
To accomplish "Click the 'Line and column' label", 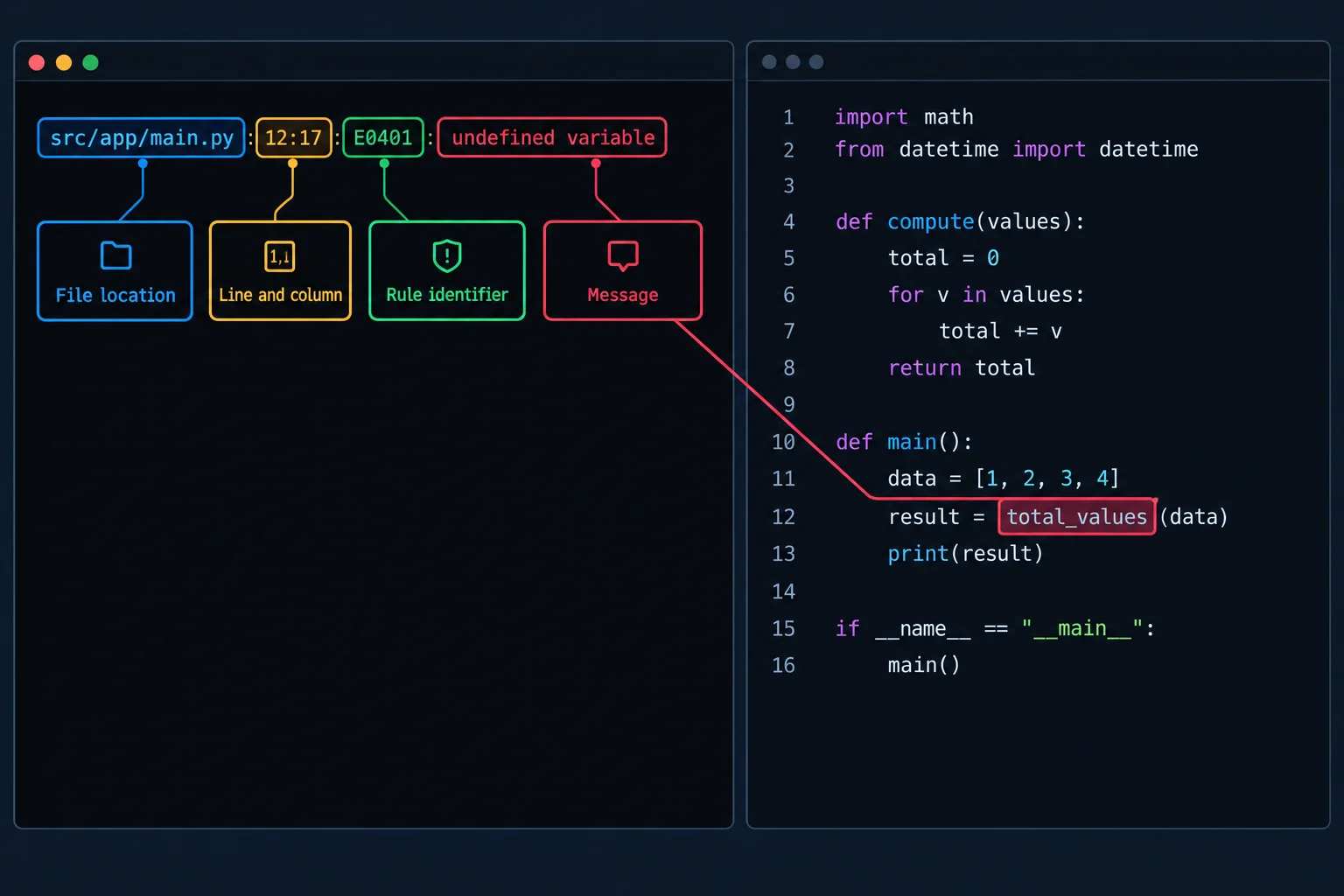I will click(280, 295).
